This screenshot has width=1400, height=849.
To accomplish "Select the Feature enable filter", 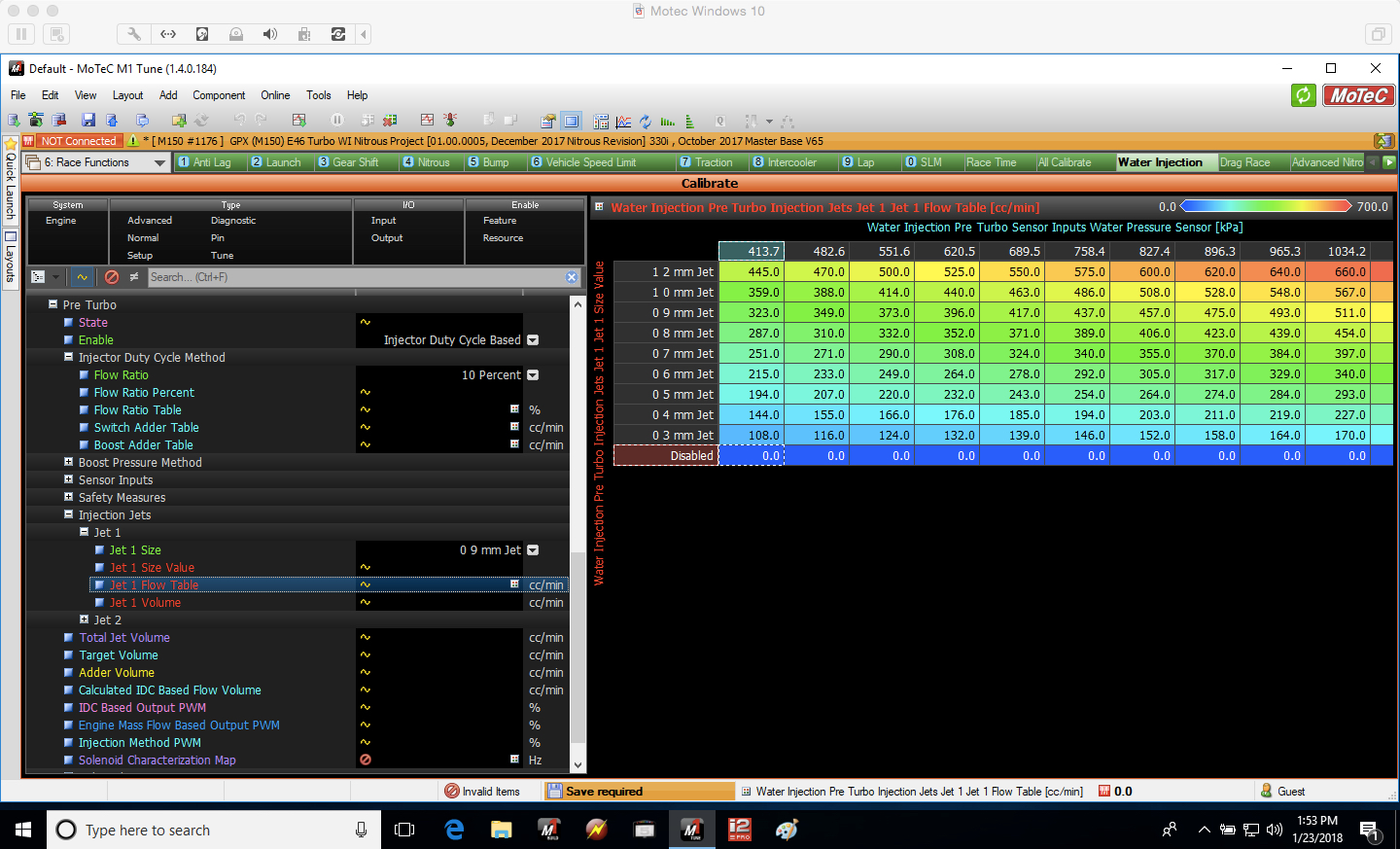I will [x=500, y=221].
